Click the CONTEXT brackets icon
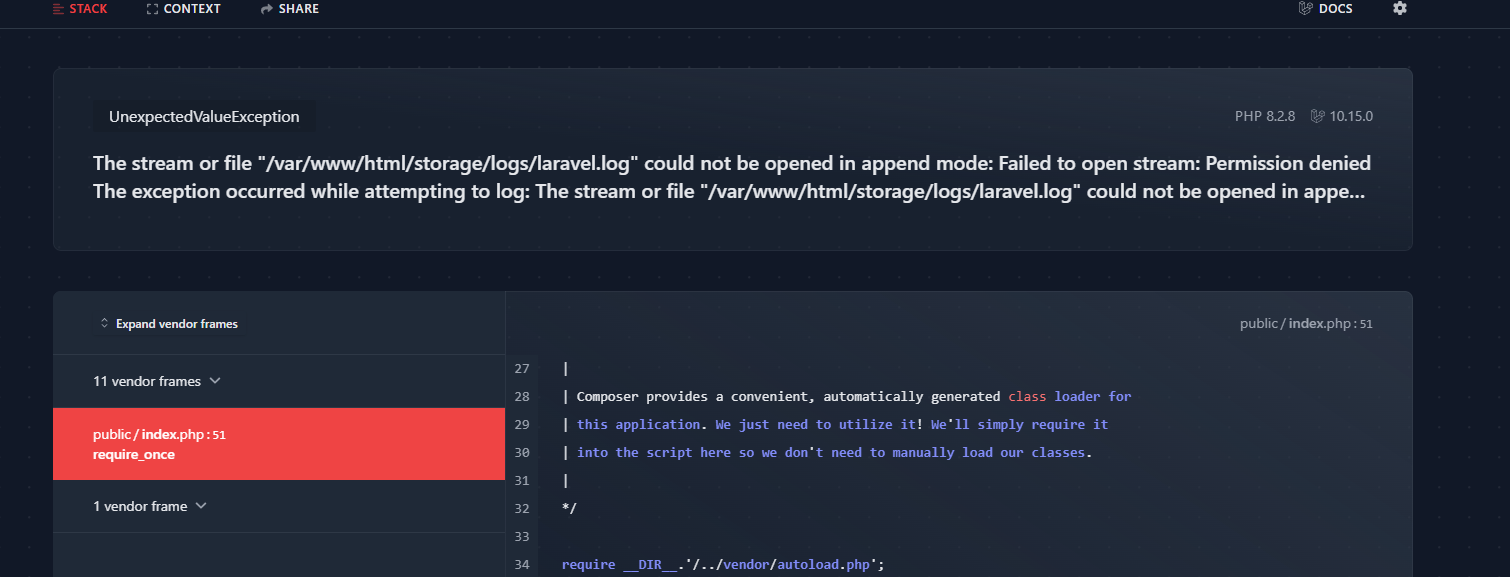1510x577 pixels. coord(153,8)
